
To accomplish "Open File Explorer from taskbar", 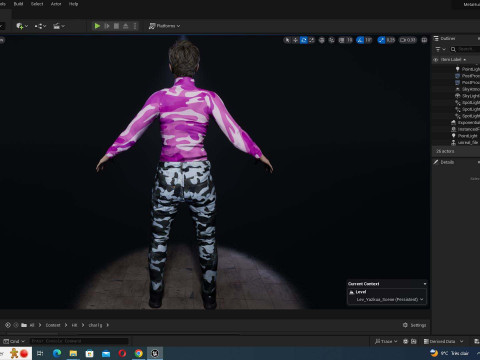I will [73, 353].
